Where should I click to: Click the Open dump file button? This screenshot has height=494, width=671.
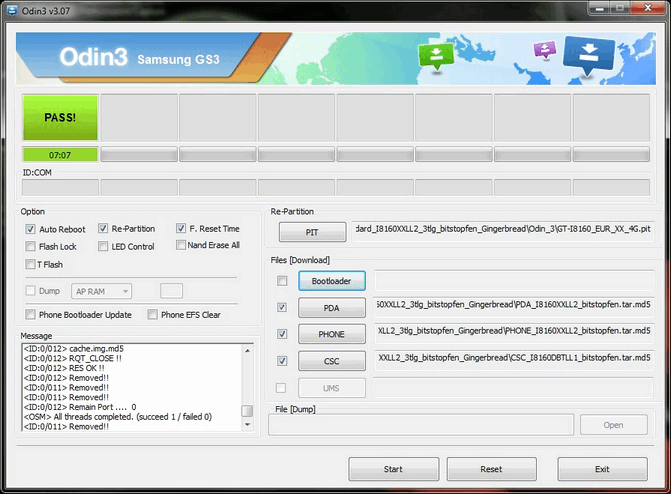[614, 425]
